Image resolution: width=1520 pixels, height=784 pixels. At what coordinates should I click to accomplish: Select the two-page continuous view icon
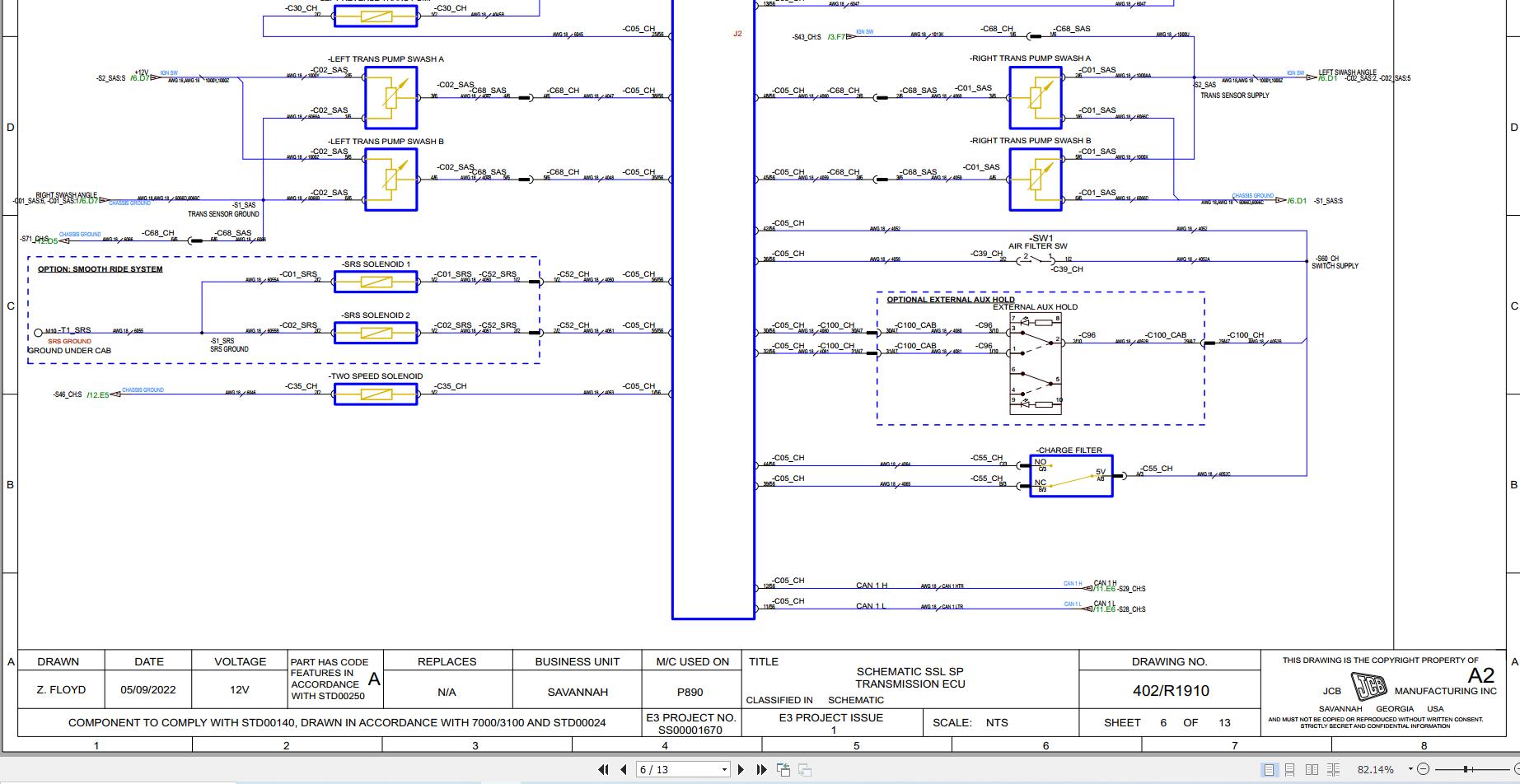pyautogui.click(x=1331, y=769)
